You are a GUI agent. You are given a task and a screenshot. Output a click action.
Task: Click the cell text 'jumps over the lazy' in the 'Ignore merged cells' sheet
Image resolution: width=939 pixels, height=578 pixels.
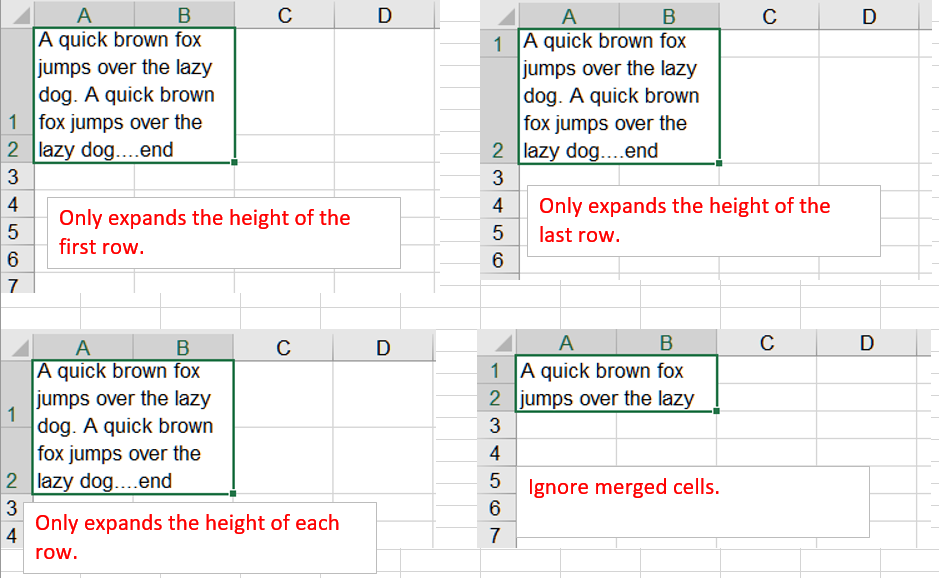(x=607, y=398)
